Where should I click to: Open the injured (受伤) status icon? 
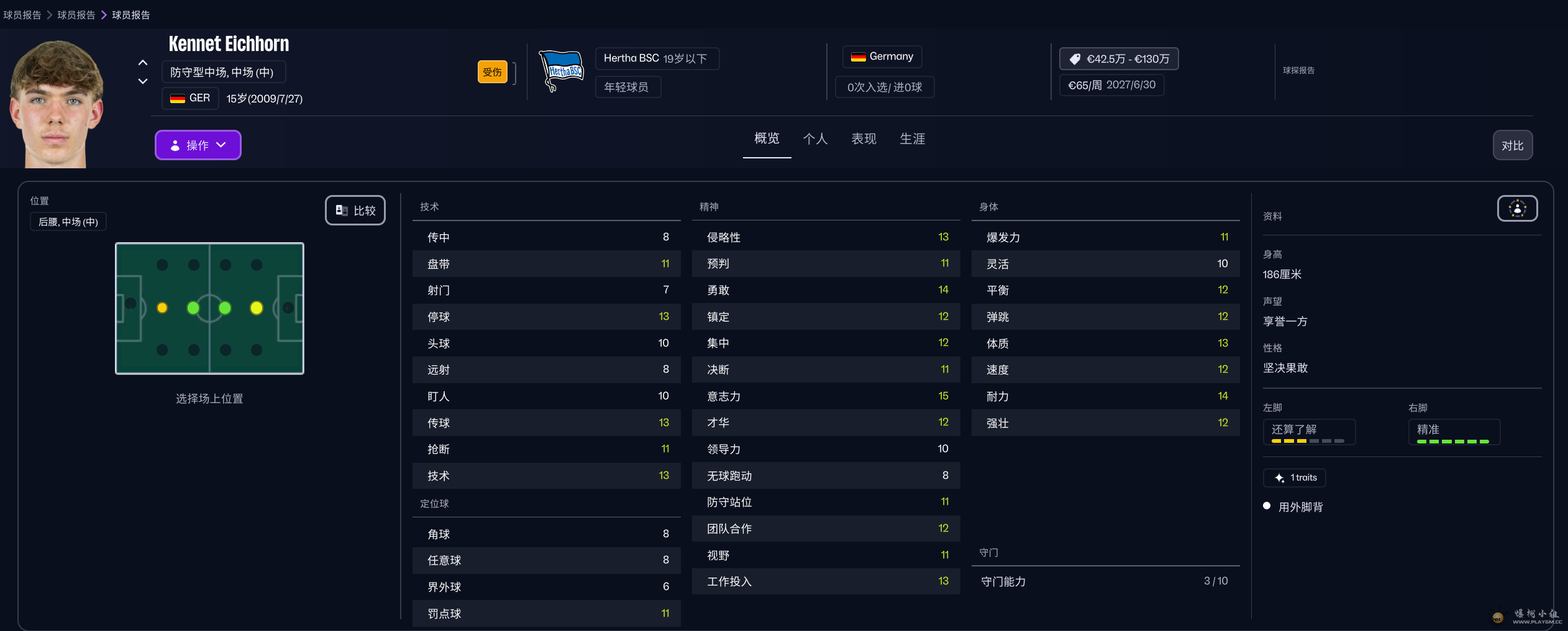491,71
